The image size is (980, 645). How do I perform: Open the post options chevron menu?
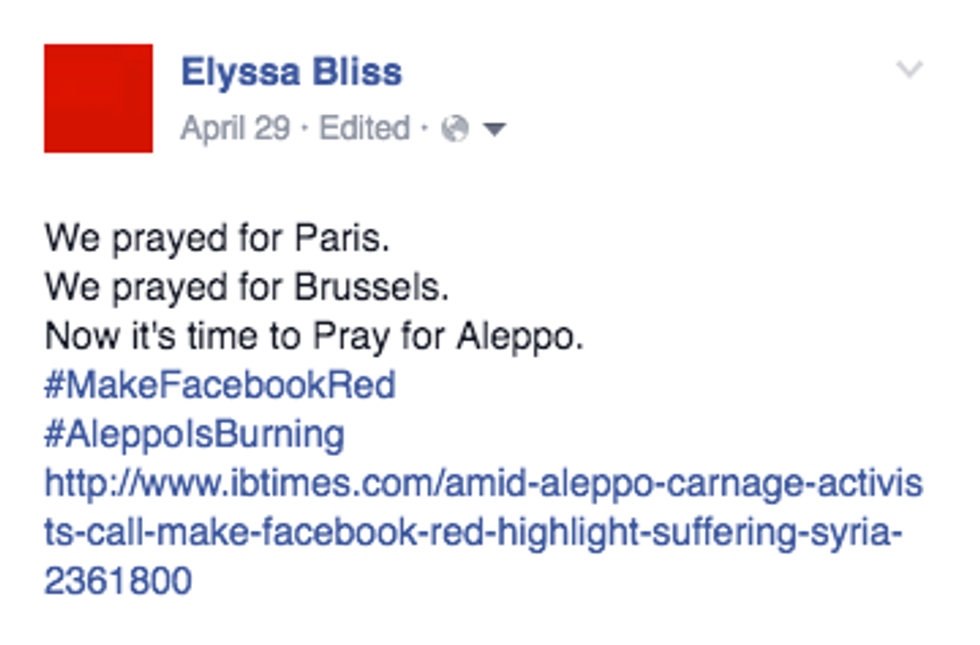pyautogui.click(x=909, y=70)
